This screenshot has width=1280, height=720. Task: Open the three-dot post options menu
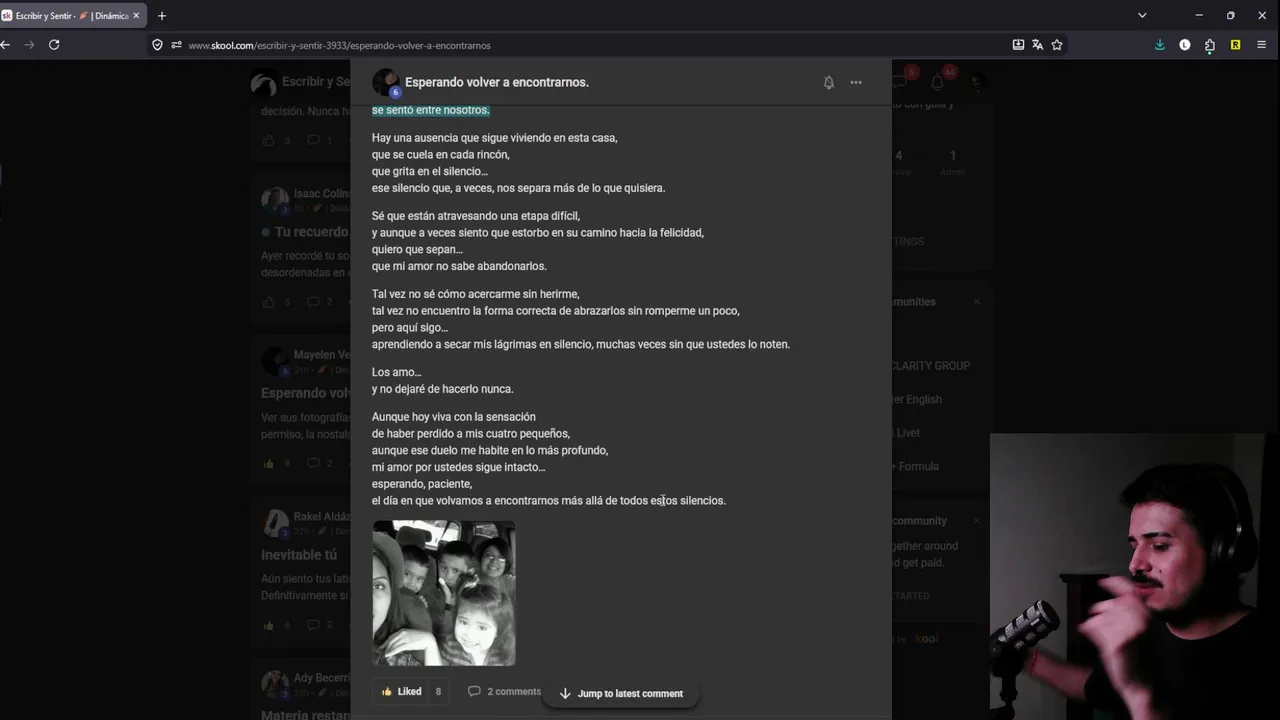click(x=856, y=82)
